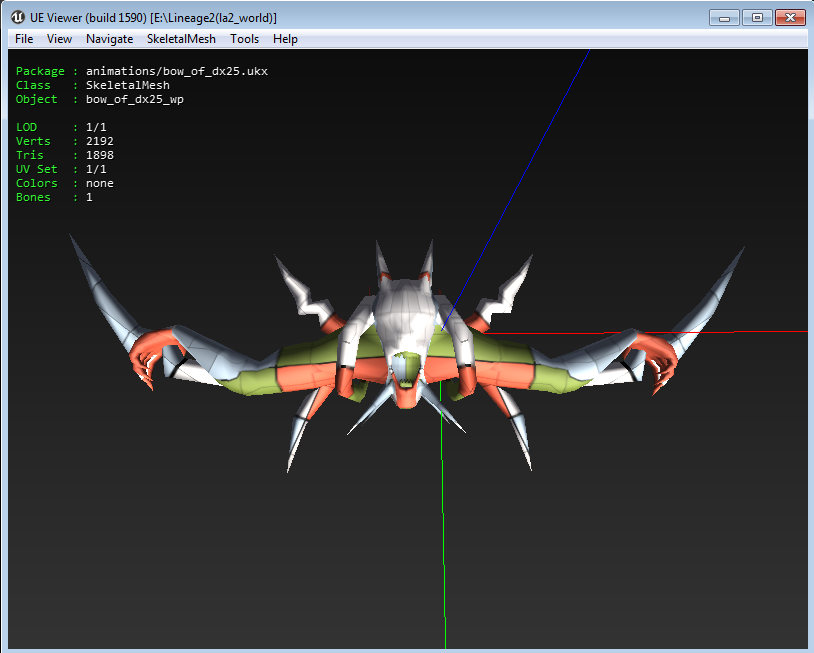This screenshot has width=814, height=653.
Task: Close the UE Viewer window
Action: (790, 18)
